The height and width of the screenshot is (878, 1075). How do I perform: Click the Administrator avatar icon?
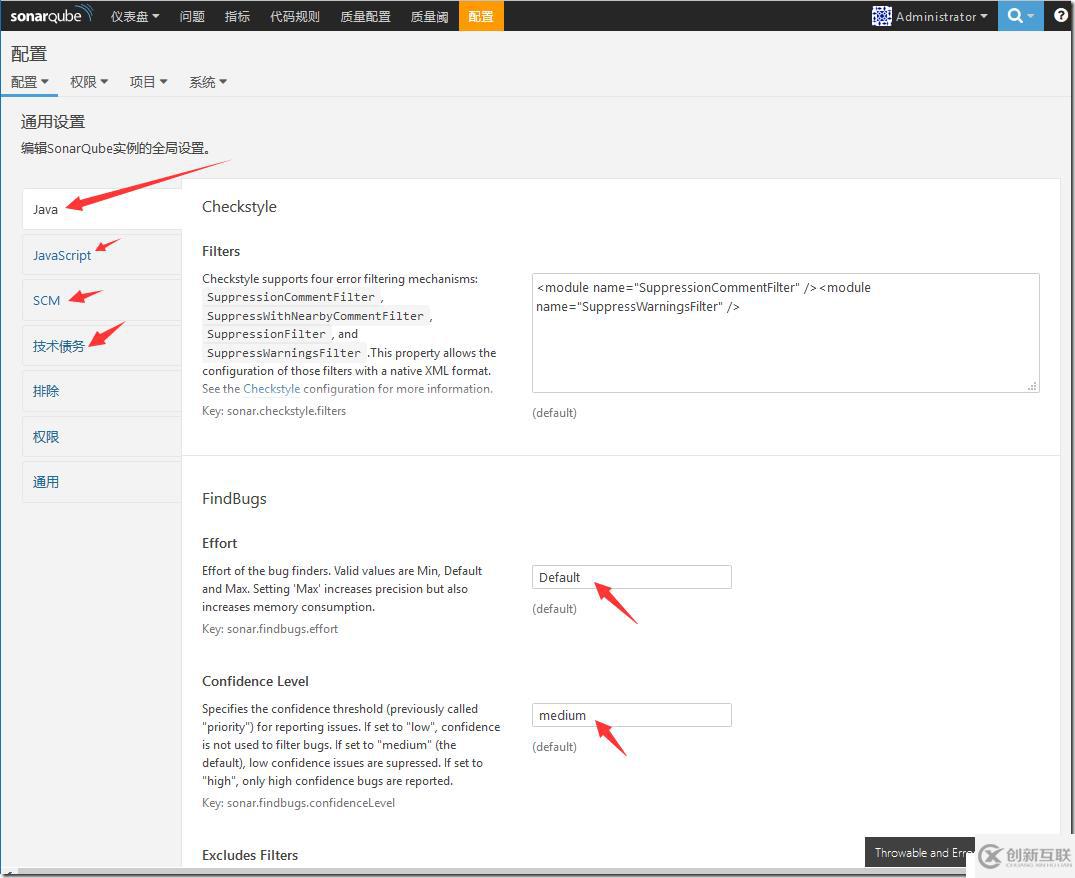tap(881, 16)
